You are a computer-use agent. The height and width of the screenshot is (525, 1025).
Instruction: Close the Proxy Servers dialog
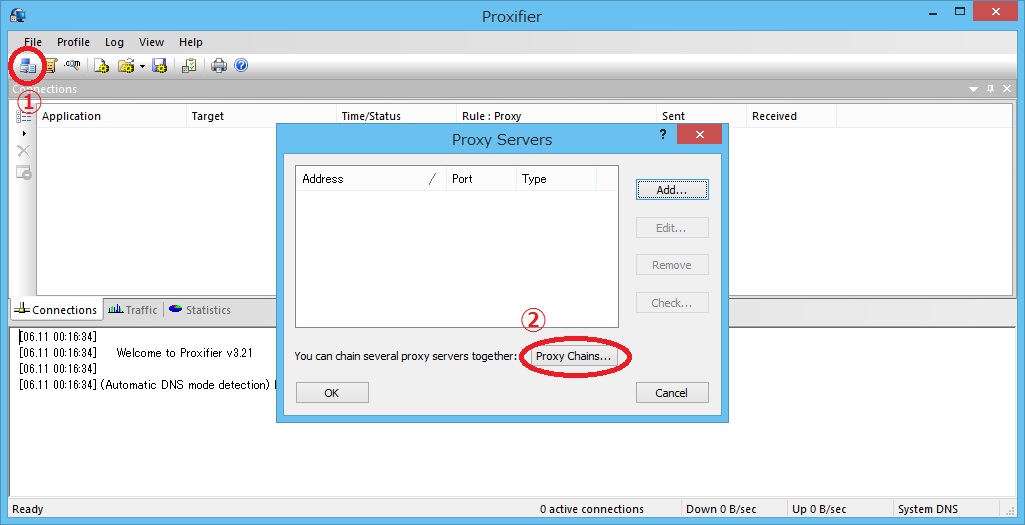(699, 135)
